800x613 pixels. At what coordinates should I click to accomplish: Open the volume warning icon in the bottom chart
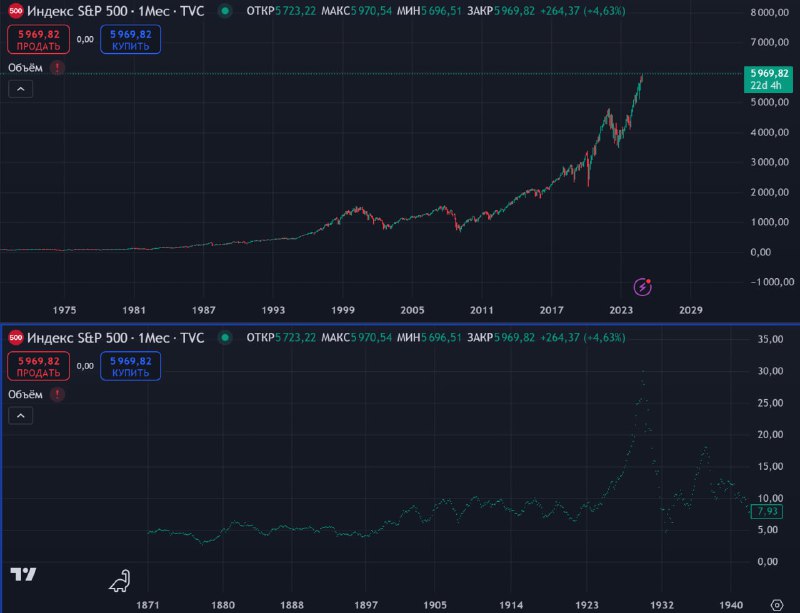click(57, 394)
